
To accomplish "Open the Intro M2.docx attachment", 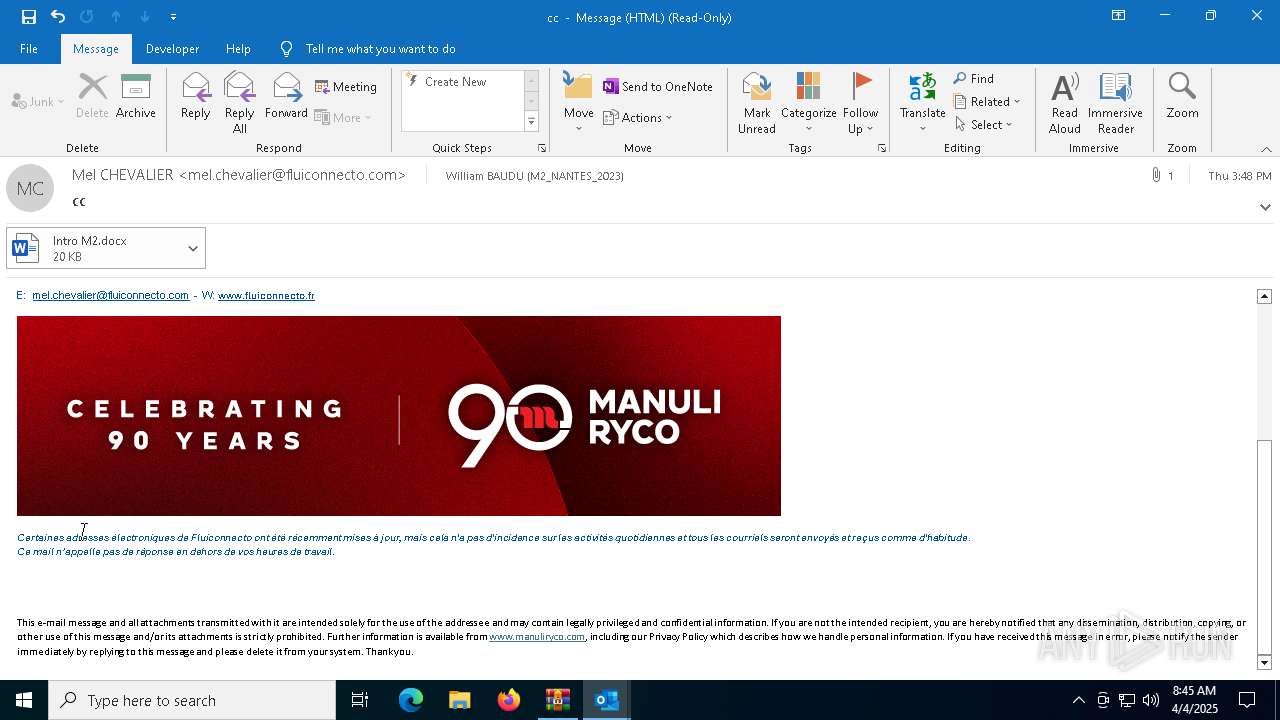I will (93, 248).
